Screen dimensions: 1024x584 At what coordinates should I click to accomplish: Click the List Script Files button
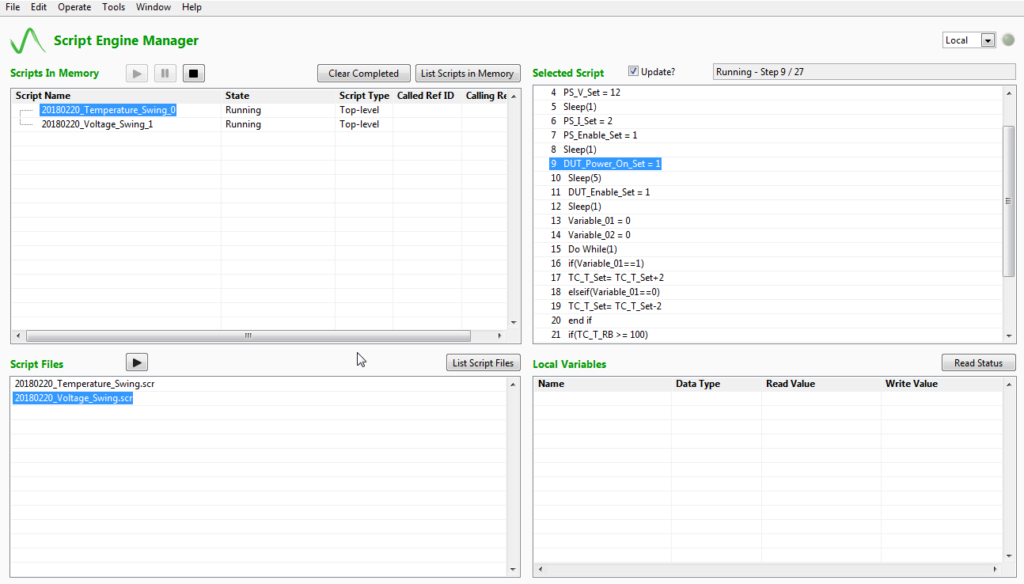[x=483, y=362]
